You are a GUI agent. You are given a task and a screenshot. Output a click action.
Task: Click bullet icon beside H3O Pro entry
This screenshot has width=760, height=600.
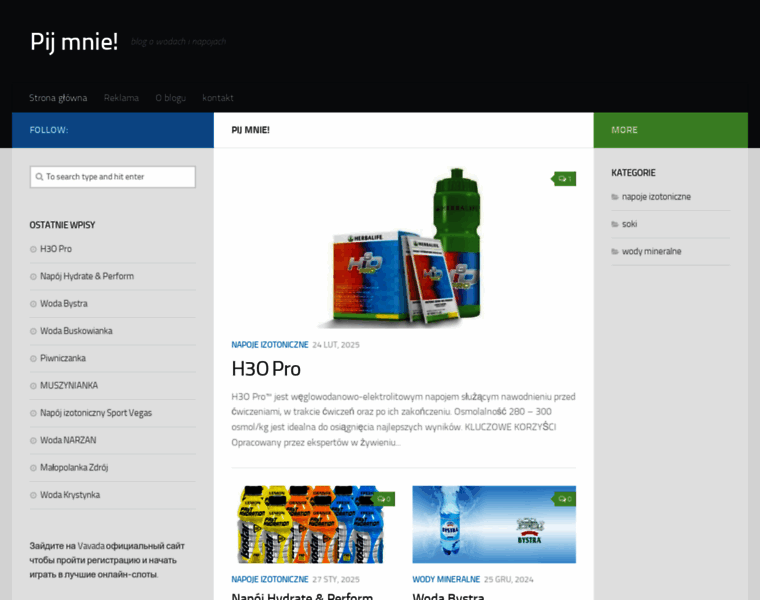click(33, 249)
